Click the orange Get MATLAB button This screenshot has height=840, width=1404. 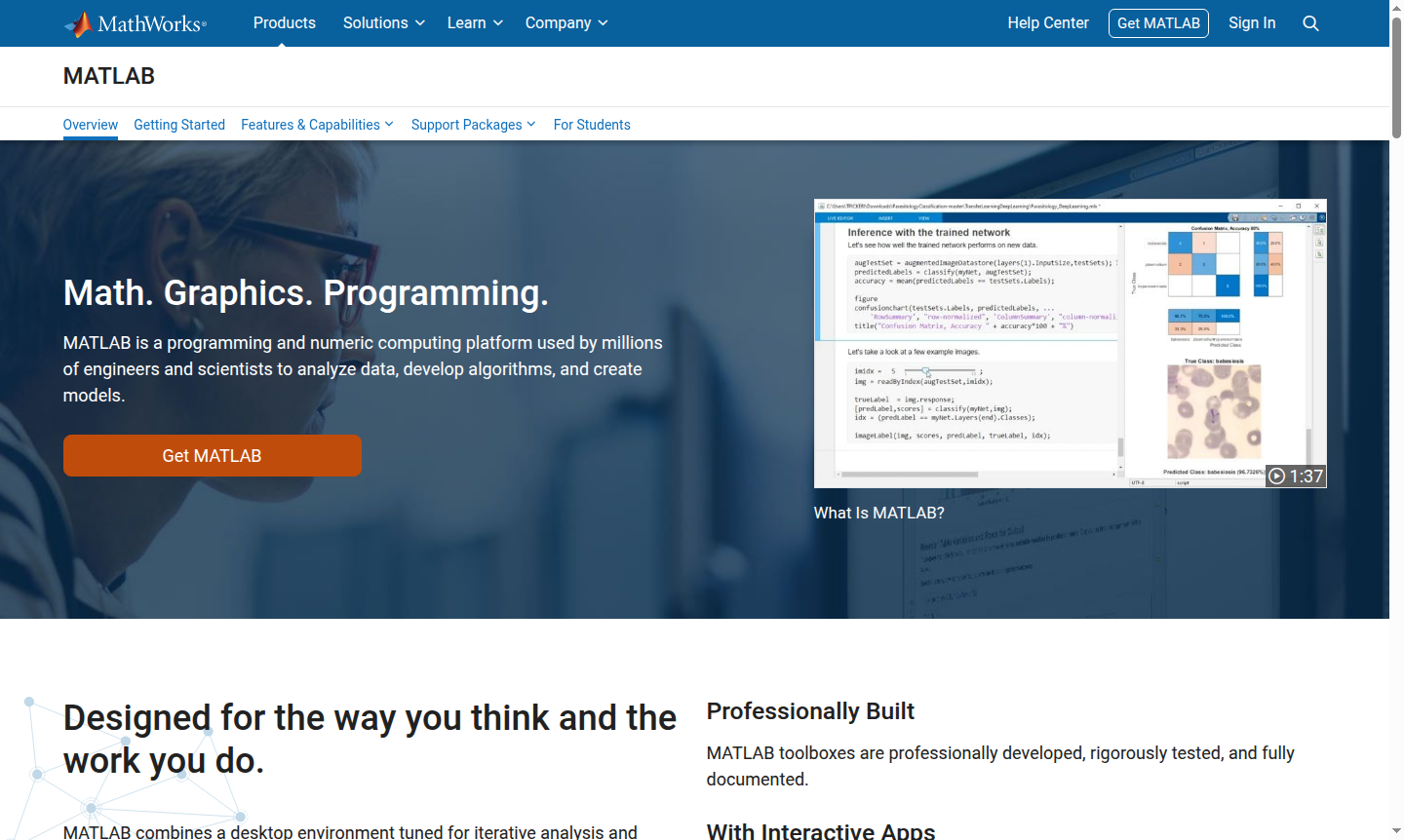click(213, 455)
